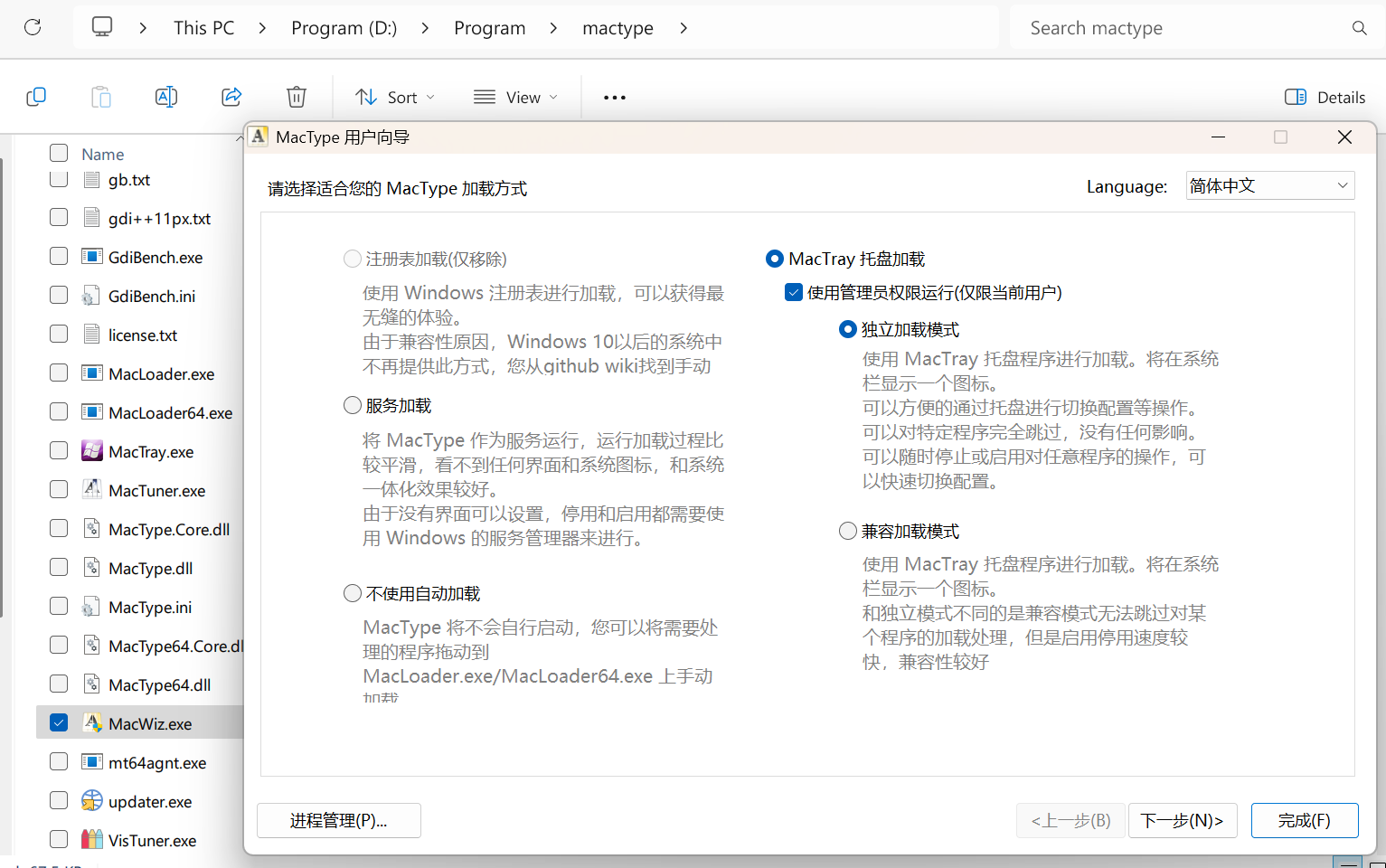Image resolution: width=1386 pixels, height=868 pixels.
Task: Uncheck 使用管理员权限运行 checkbox
Action: pyautogui.click(x=794, y=292)
